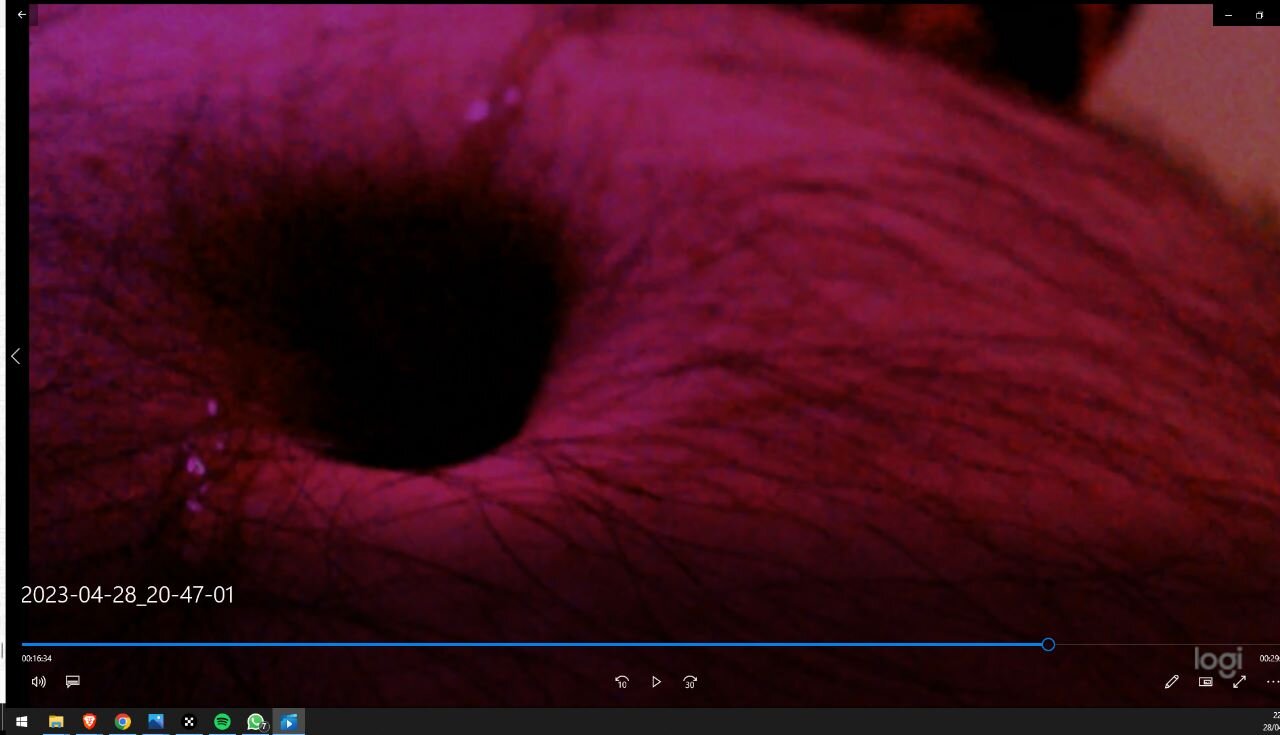The width and height of the screenshot is (1280, 735).
Task: Open the pencil edit options
Action: pyautogui.click(x=1171, y=682)
